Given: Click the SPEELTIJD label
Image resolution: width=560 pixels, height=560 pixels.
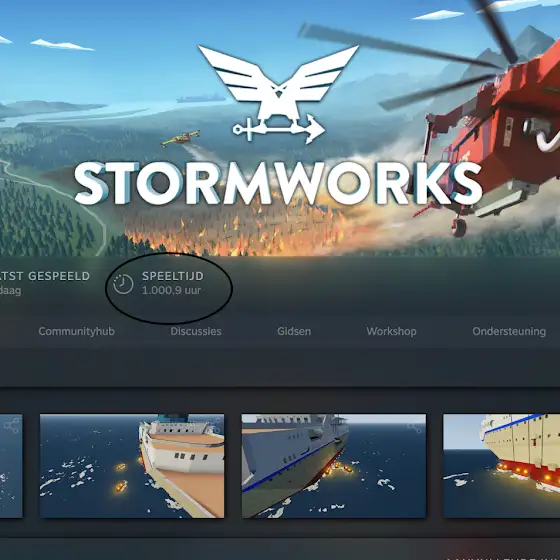Looking at the screenshot, I should point(173,276).
